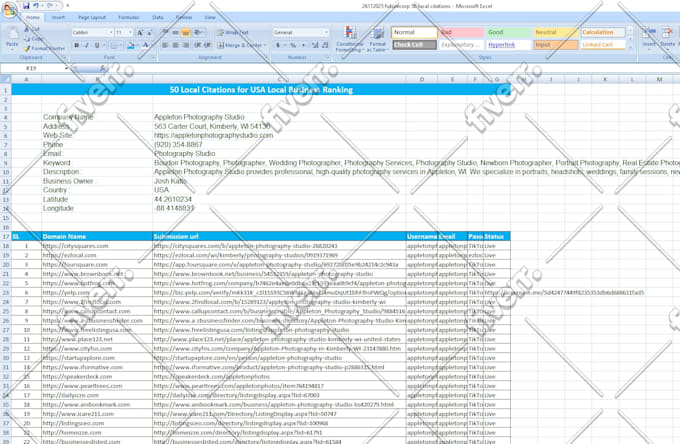Toggle top vertical alignment
The width and height of the screenshot is (680, 444).
click(165, 33)
